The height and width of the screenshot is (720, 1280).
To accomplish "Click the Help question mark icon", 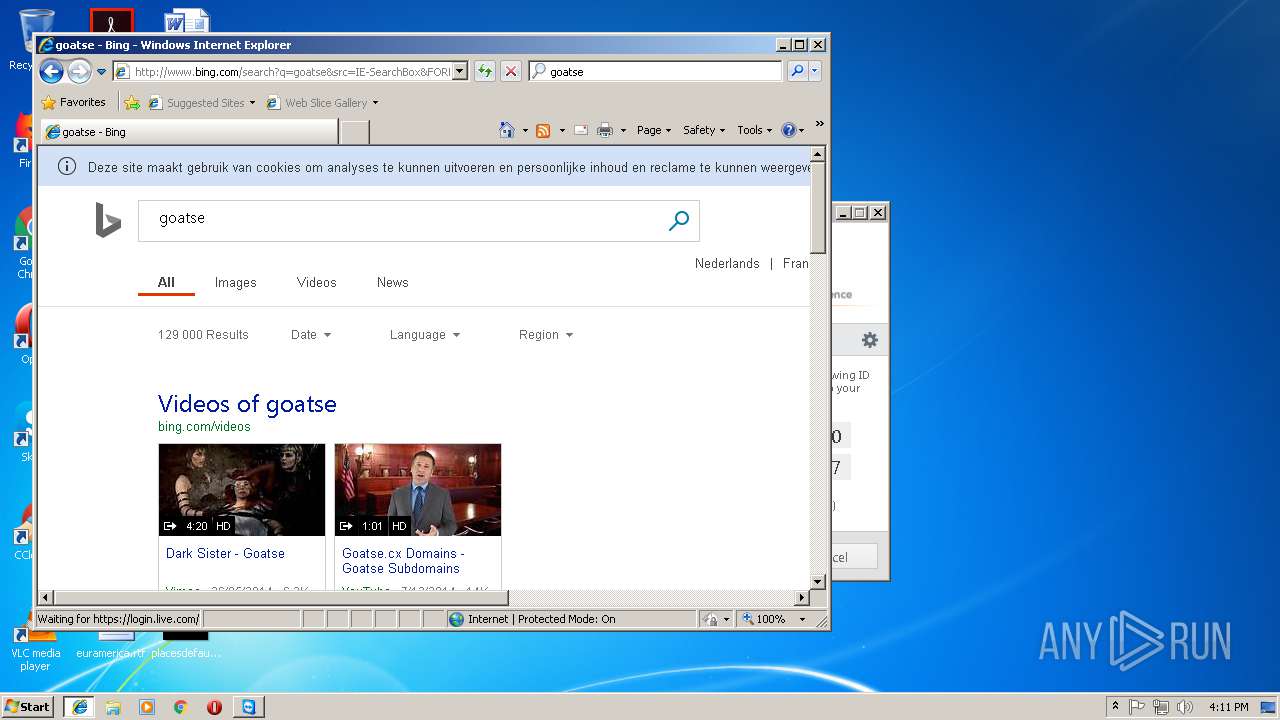I will 788,130.
